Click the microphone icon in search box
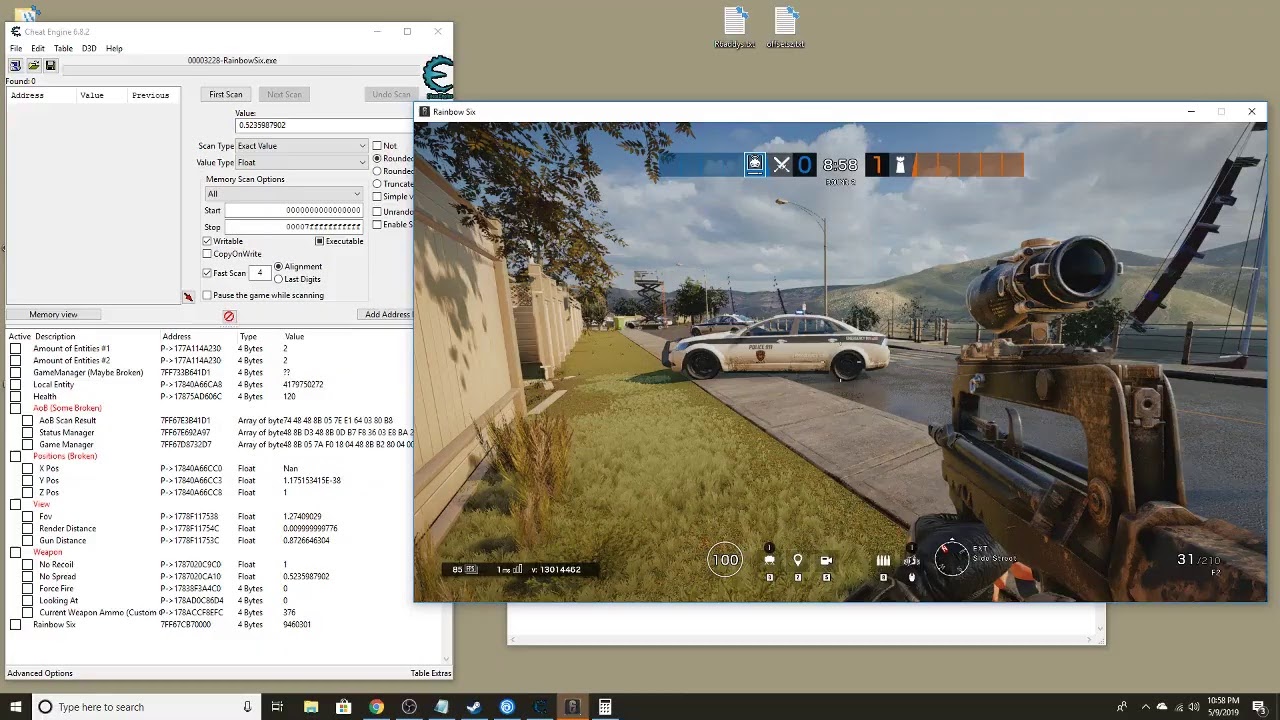The width and height of the screenshot is (1280, 720). pyautogui.click(x=247, y=707)
